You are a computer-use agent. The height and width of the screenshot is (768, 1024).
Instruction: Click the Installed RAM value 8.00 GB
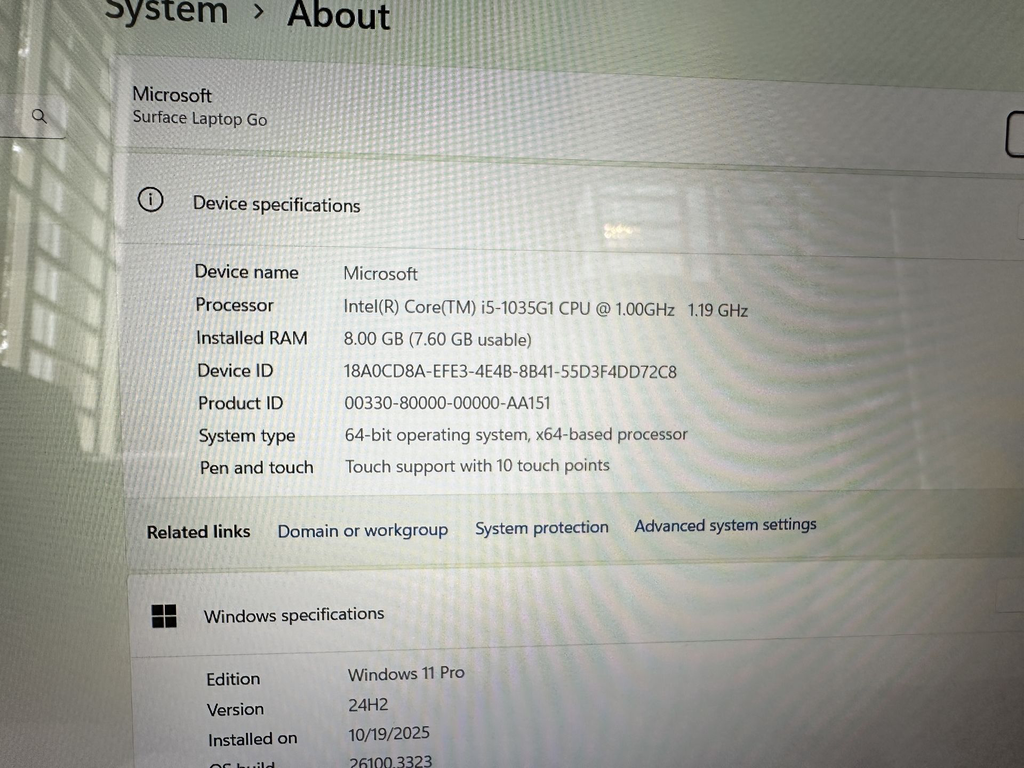pyautogui.click(x=437, y=340)
